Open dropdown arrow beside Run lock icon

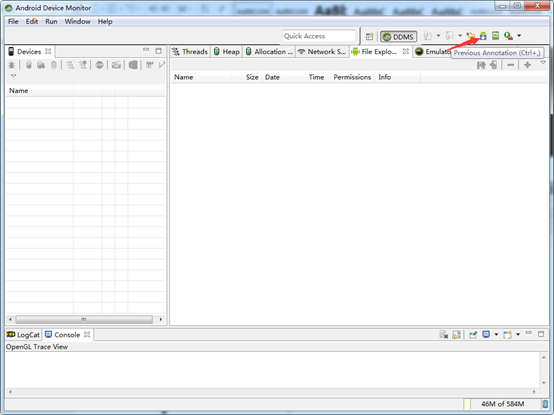(x=519, y=35)
